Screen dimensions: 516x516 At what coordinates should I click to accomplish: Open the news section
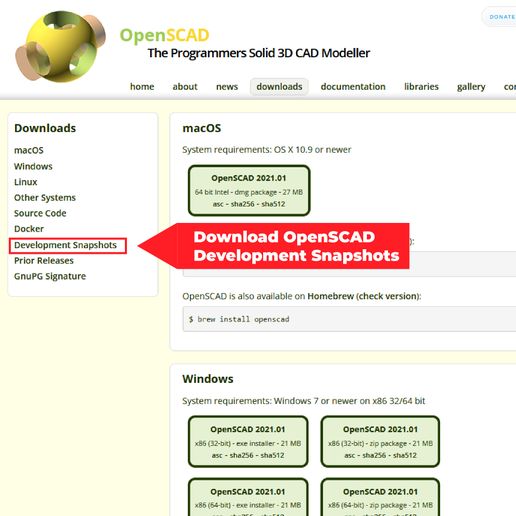coord(227,87)
